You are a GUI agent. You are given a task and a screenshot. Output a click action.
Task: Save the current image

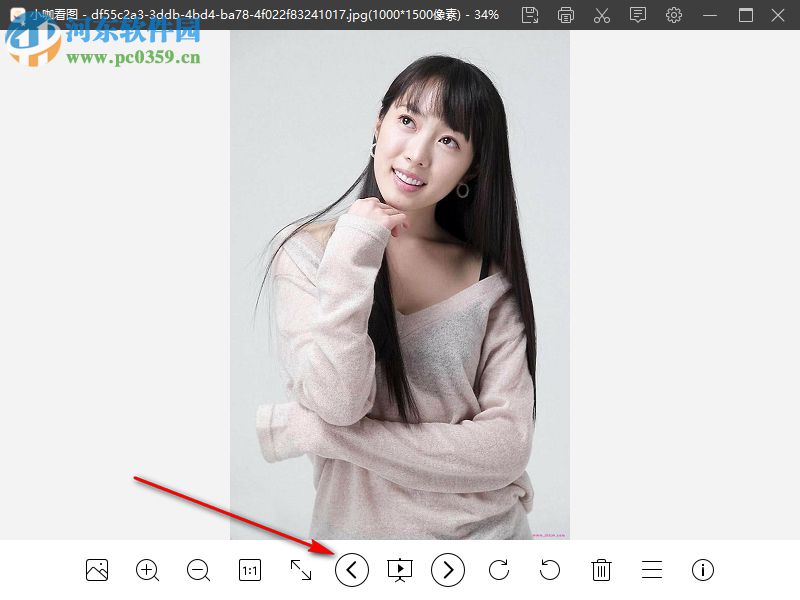click(530, 15)
